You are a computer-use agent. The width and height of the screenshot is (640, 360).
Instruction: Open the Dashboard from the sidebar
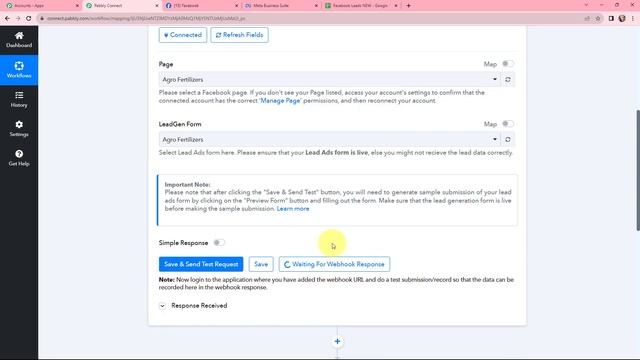point(19,40)
